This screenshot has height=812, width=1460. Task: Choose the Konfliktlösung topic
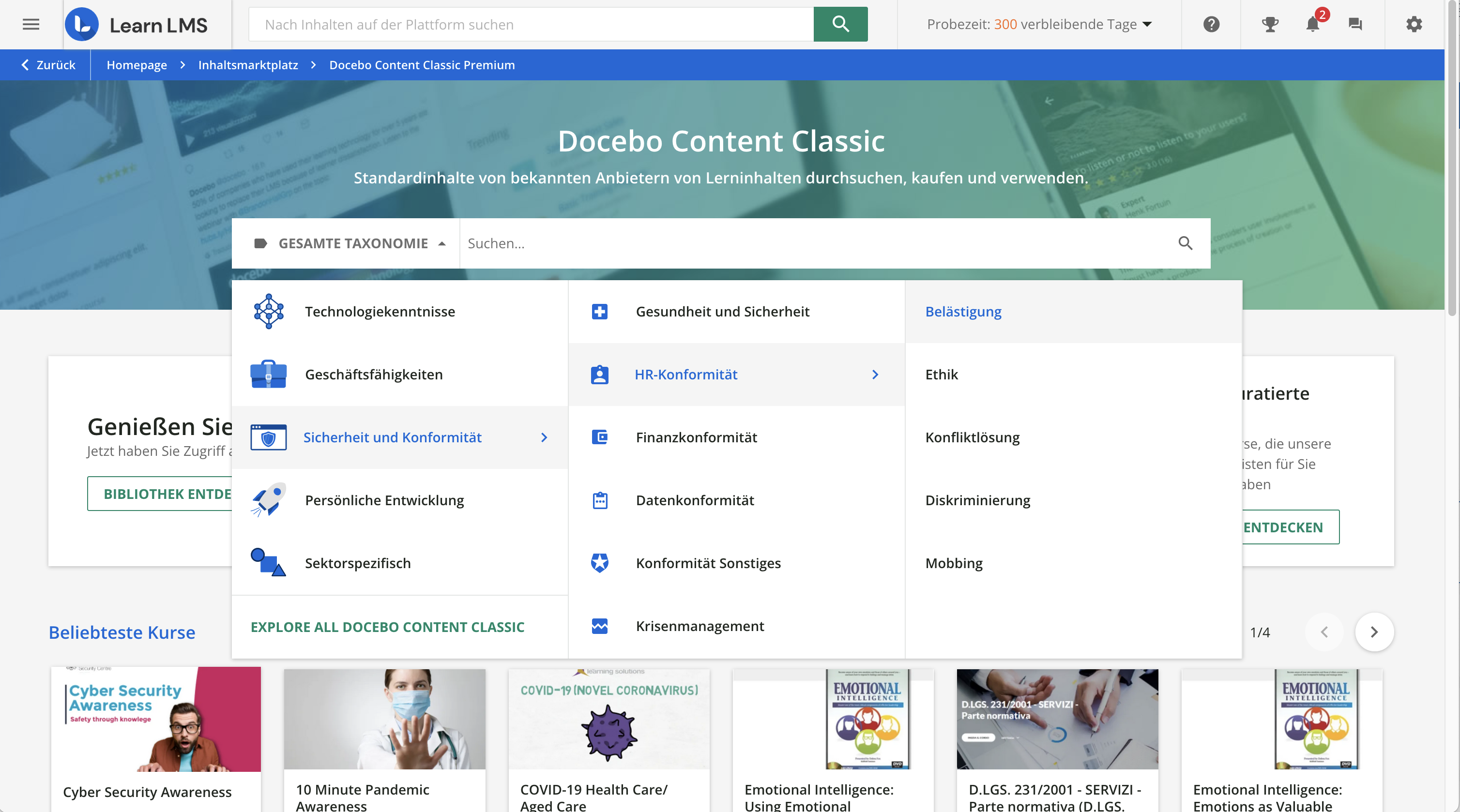tap(1073, 437)
